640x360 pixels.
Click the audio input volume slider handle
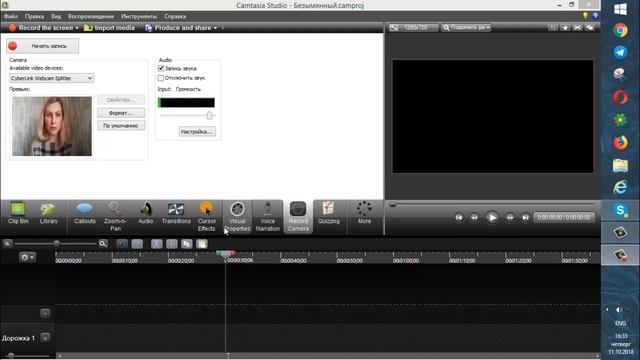click(209, 116)
